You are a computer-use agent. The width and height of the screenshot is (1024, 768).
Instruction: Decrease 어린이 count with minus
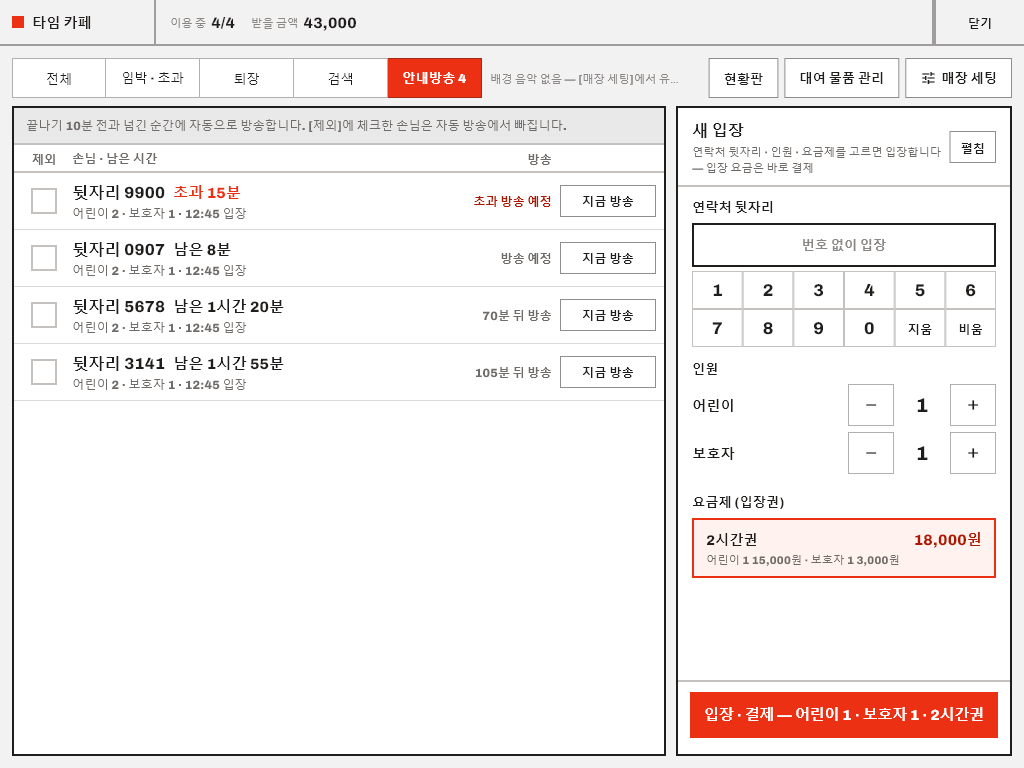click(x=871, y=405)
